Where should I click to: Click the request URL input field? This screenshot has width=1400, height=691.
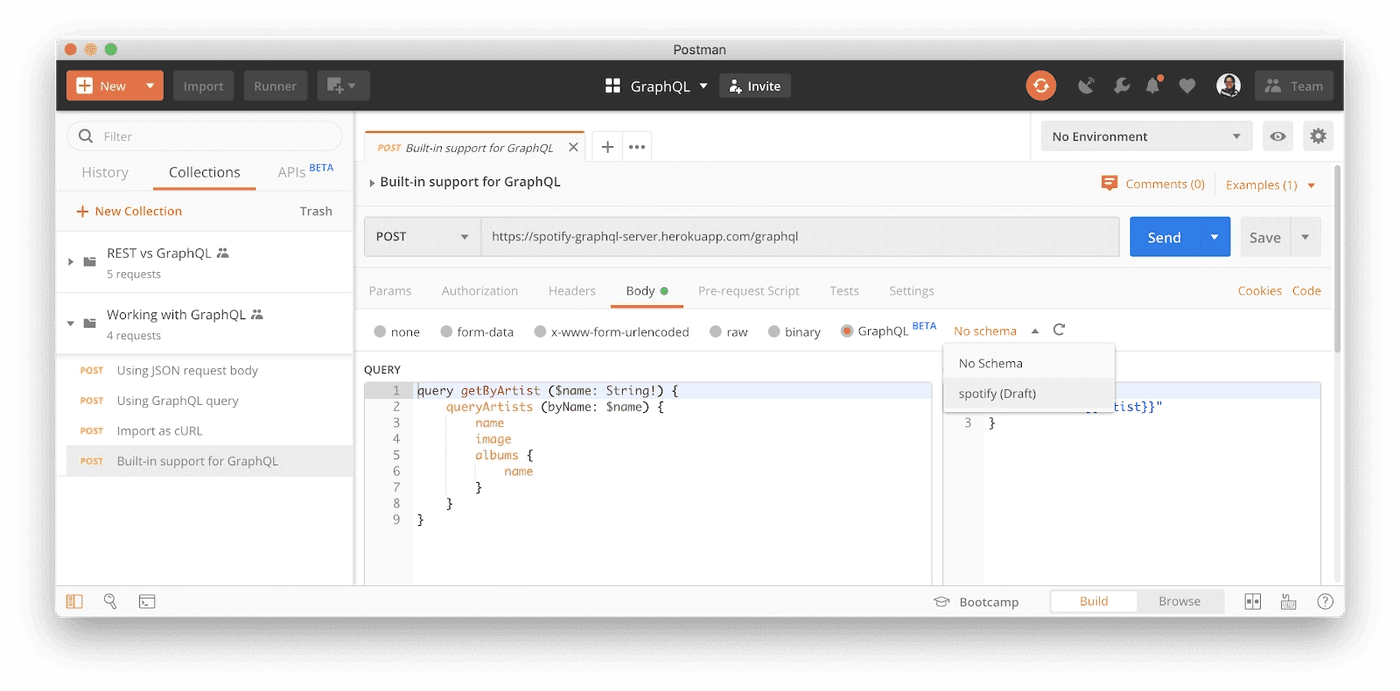click(x=798, y=237)
